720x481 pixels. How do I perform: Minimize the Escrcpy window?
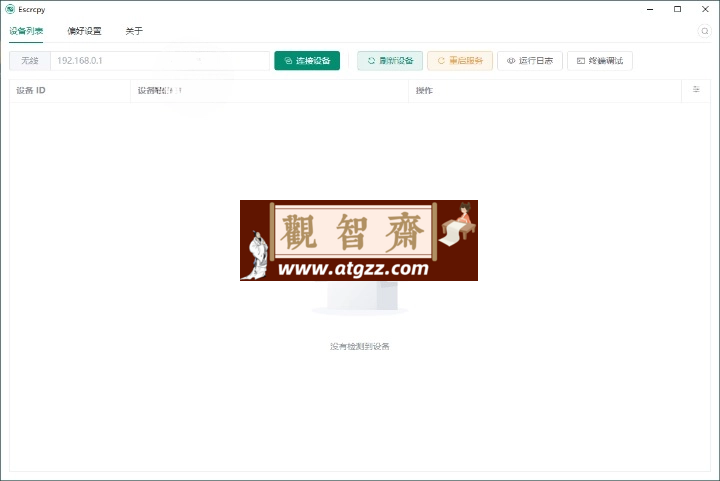coord(650,9)
